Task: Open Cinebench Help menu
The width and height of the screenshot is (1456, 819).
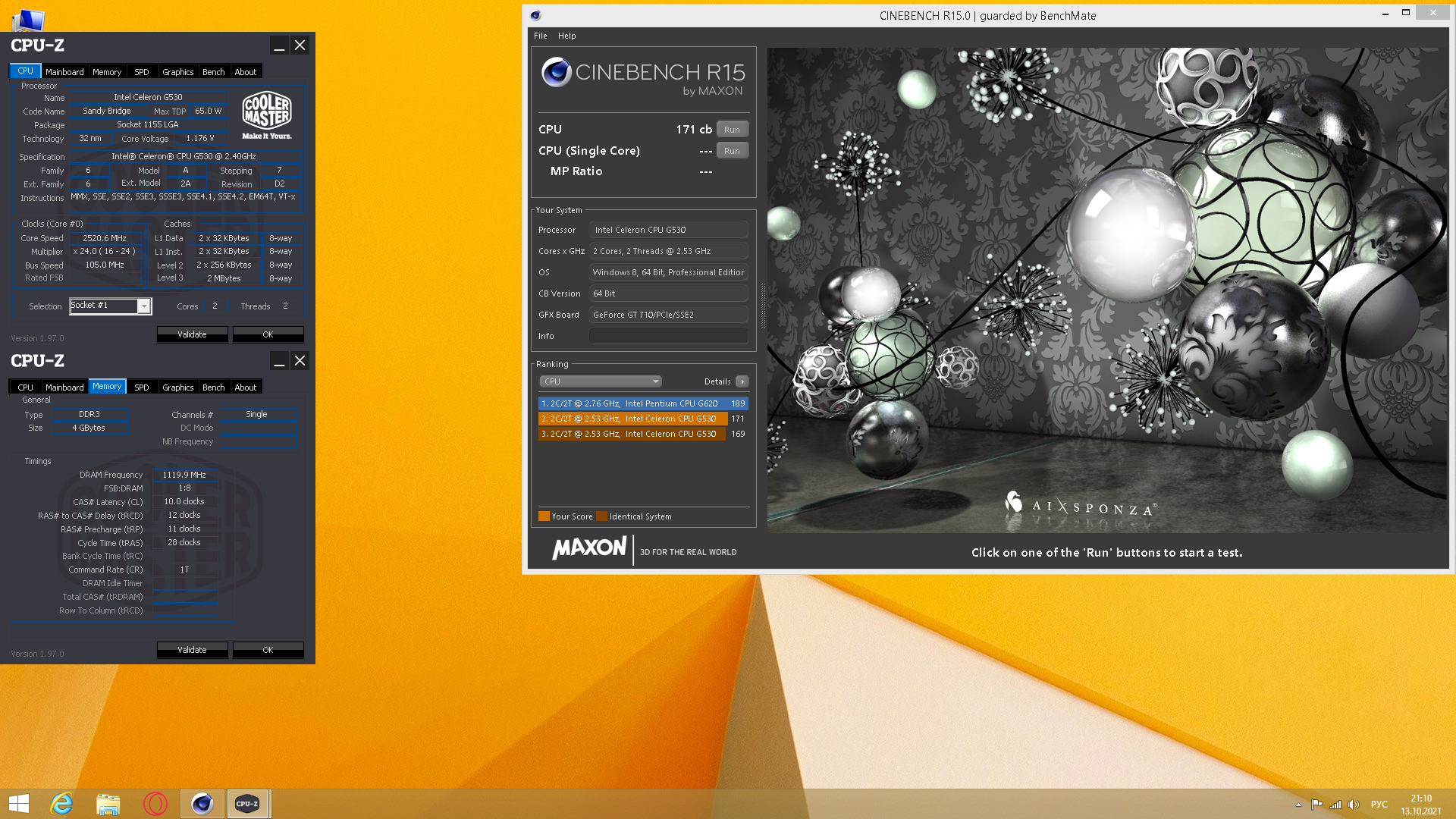Action: pyautogui.click(x=566, y=36)
